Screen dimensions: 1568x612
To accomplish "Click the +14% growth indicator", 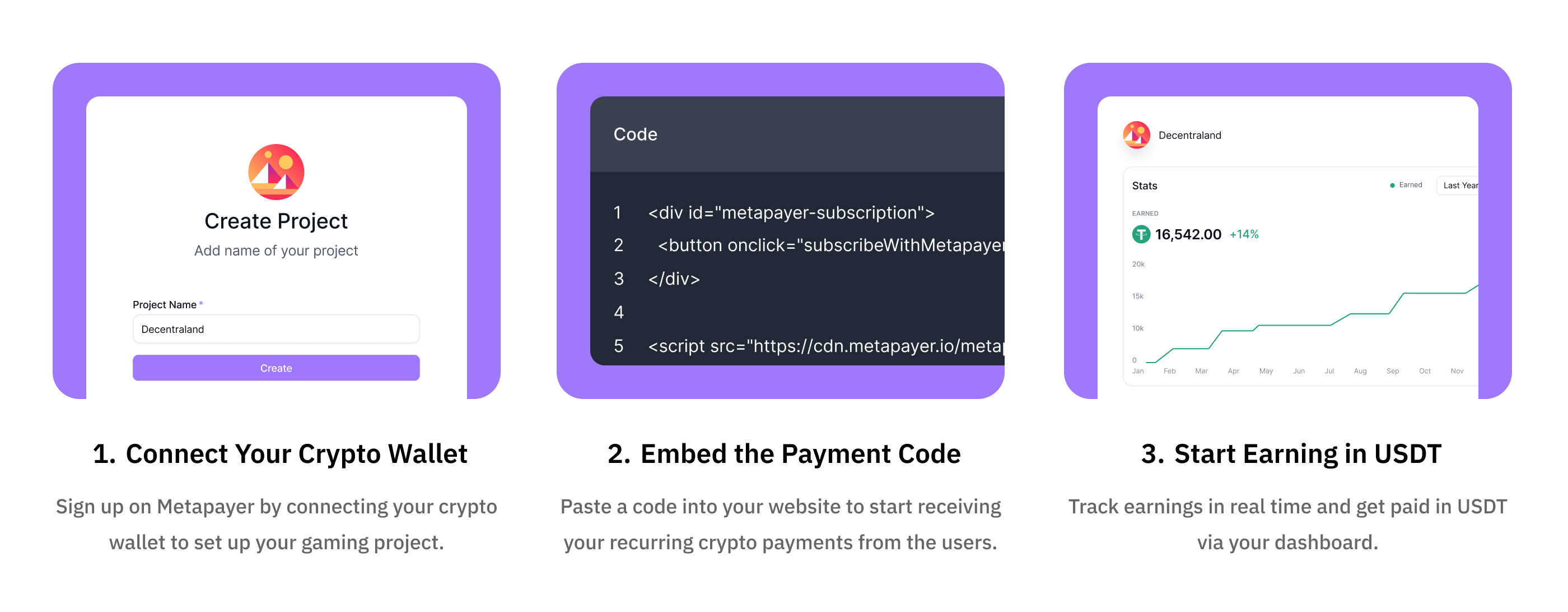I will [1244, 234].
